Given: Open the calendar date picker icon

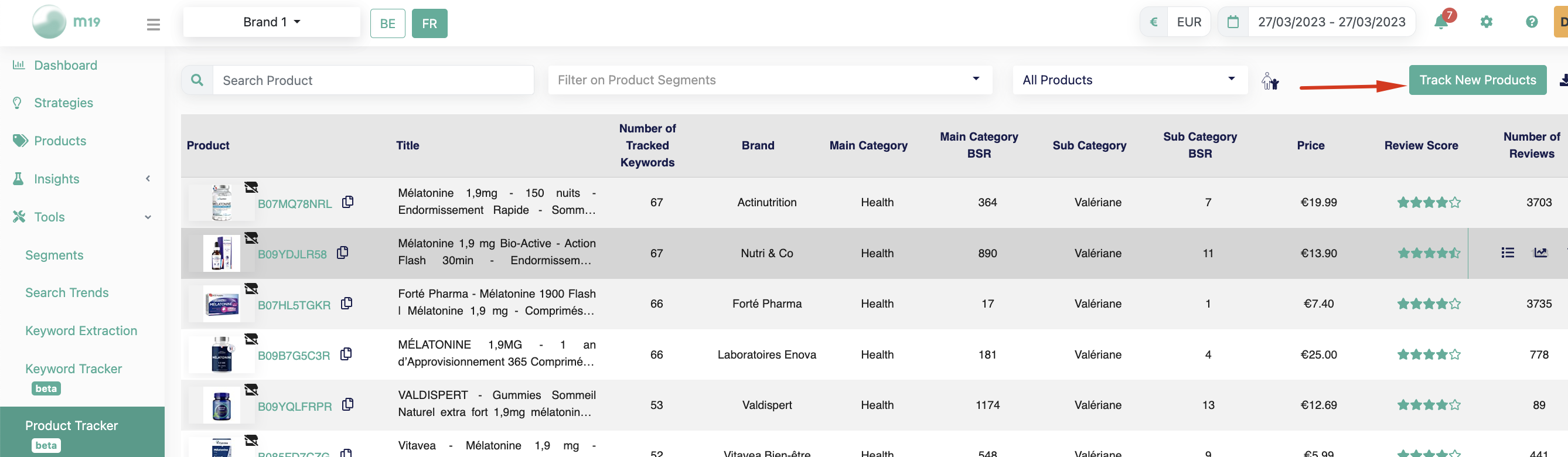Looking at the screenshot, I should click(x=1233, y=22).
